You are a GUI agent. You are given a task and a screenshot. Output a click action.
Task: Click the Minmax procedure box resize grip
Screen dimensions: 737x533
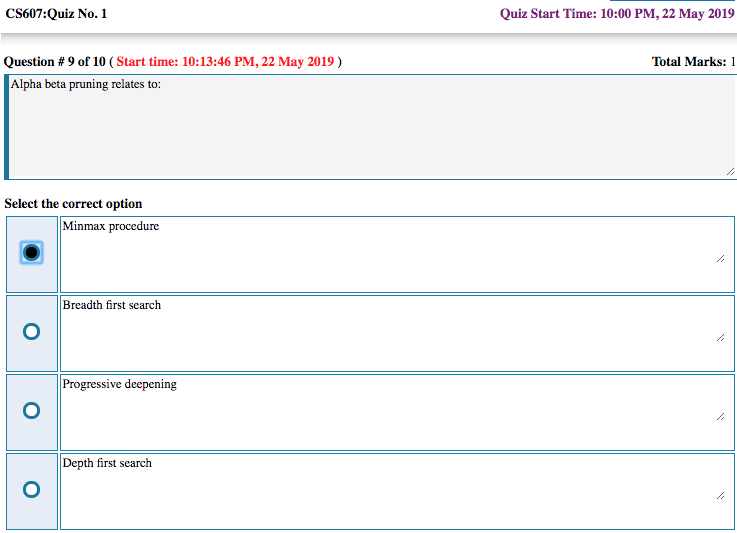[720, 258]
